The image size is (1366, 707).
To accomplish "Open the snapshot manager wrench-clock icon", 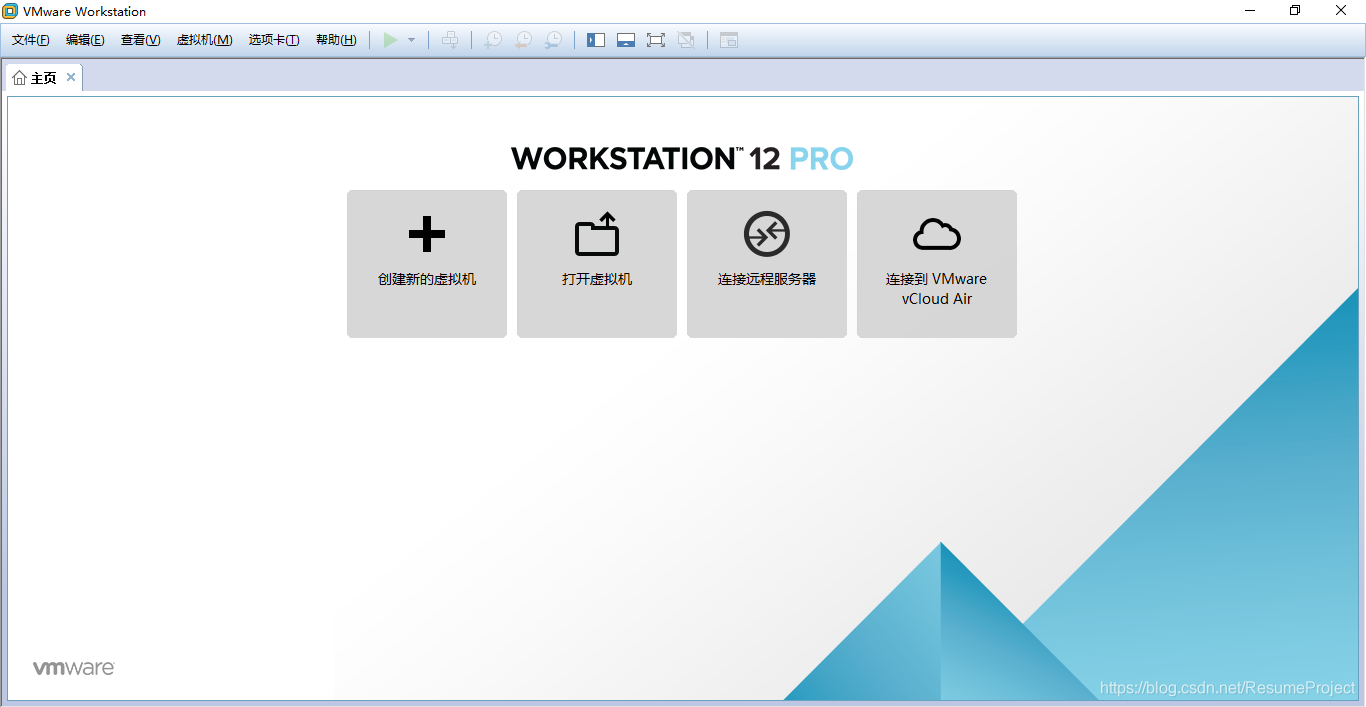I will 553,40.
